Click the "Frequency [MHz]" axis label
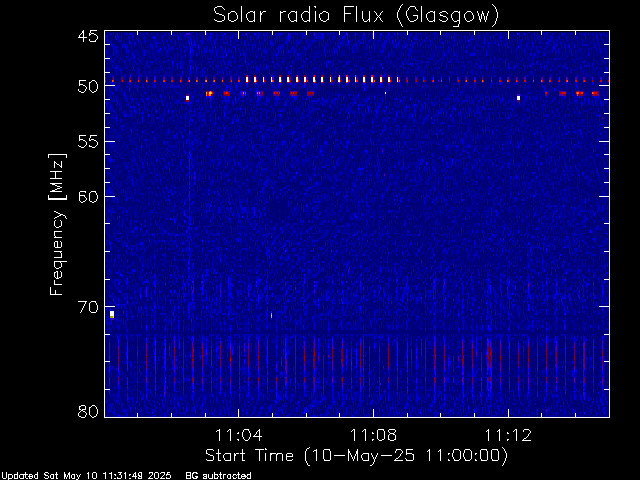 (57, 224)
